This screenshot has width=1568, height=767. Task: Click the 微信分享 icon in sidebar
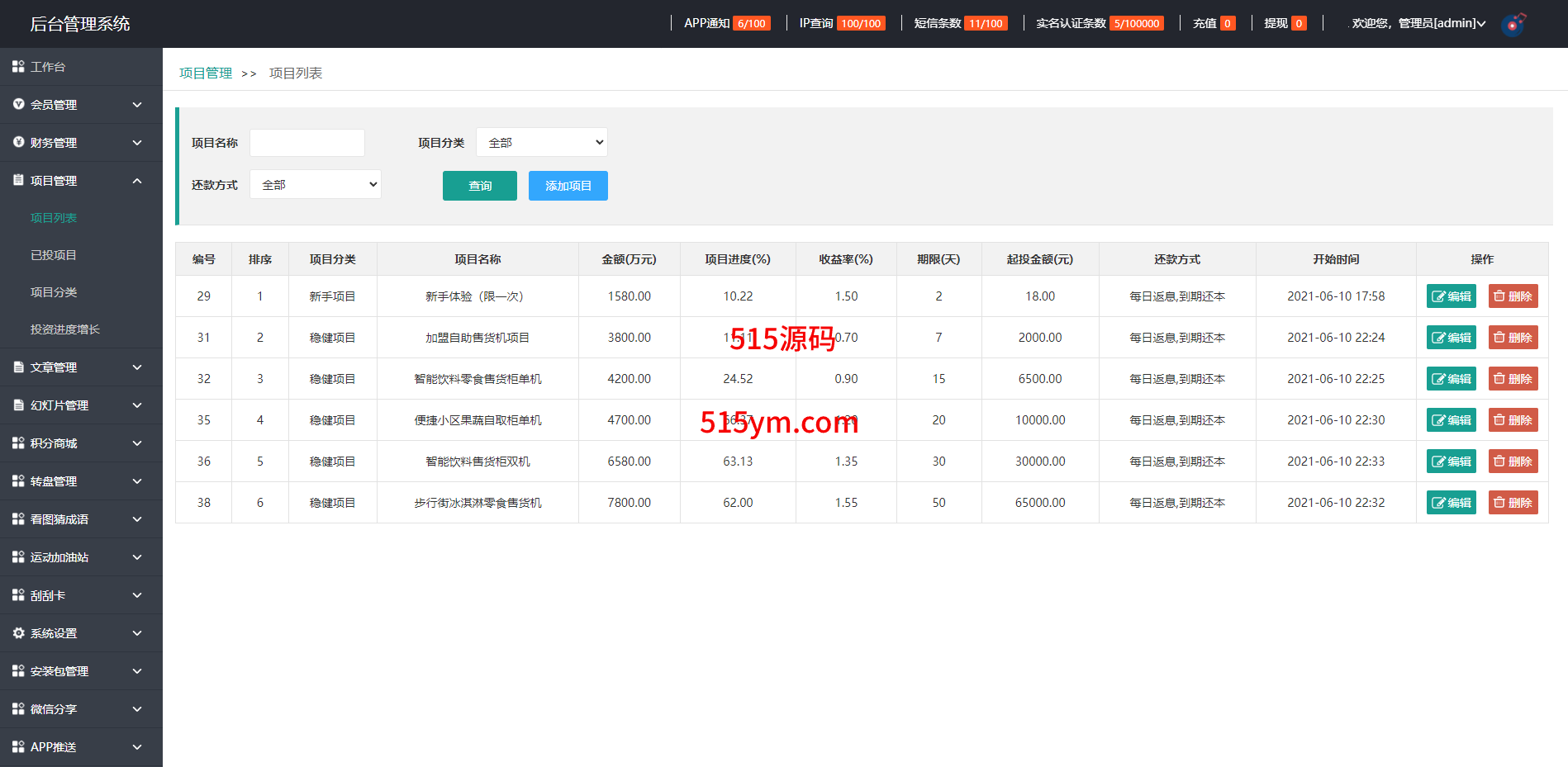point(18,709)
